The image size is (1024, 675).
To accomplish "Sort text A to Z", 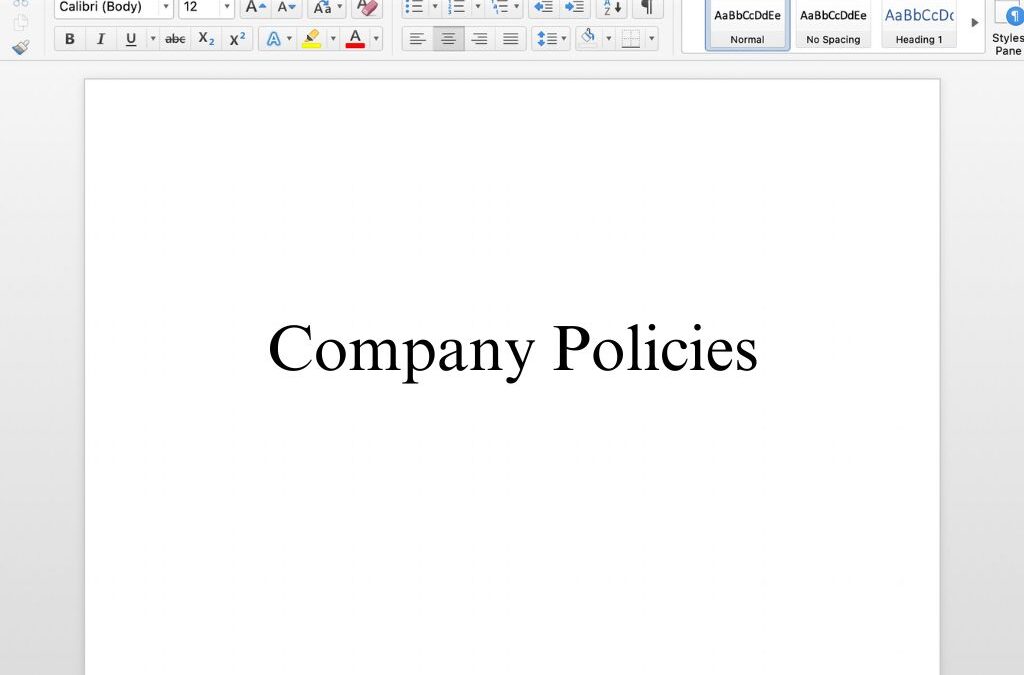I will (612, 7).
